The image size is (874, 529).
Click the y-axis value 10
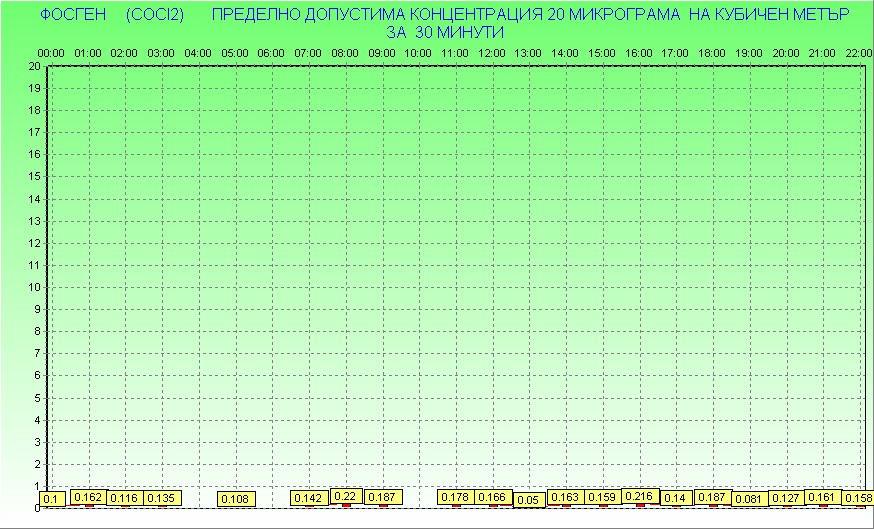(34, 287)
